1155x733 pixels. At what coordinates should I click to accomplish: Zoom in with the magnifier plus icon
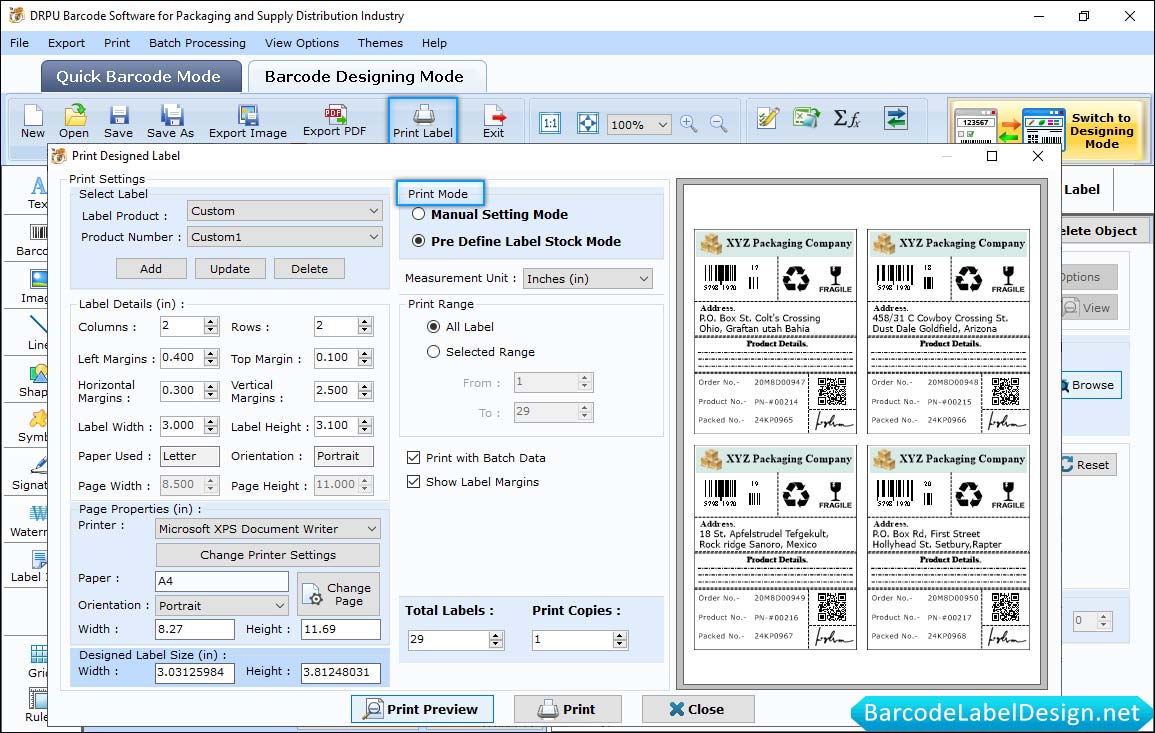pyautogui.click(x=689, y=123)
